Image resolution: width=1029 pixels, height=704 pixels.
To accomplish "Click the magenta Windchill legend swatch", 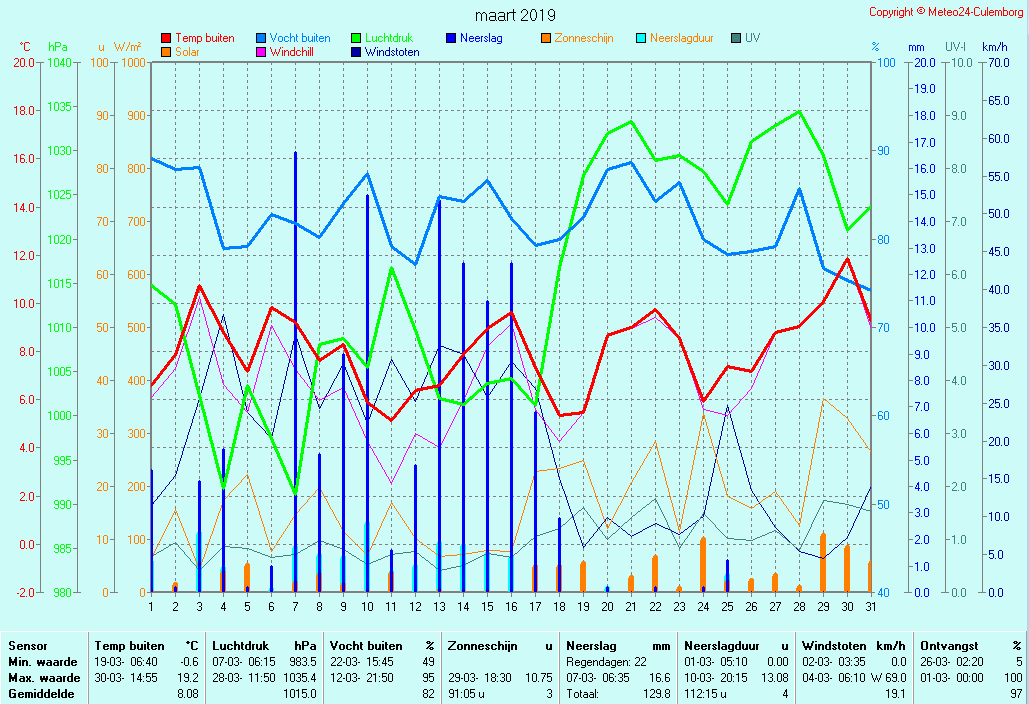I will 260,52.
